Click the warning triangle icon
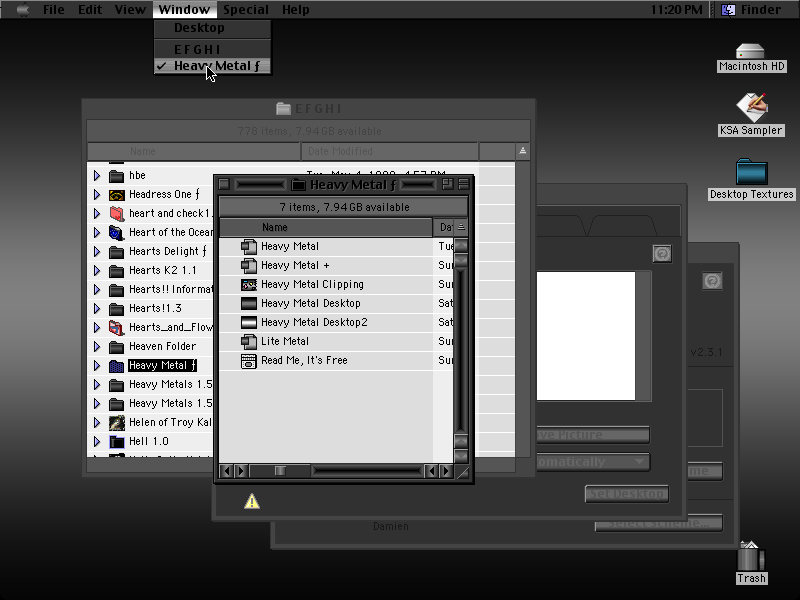Screen dimensions: 800x600 point(252,501)
